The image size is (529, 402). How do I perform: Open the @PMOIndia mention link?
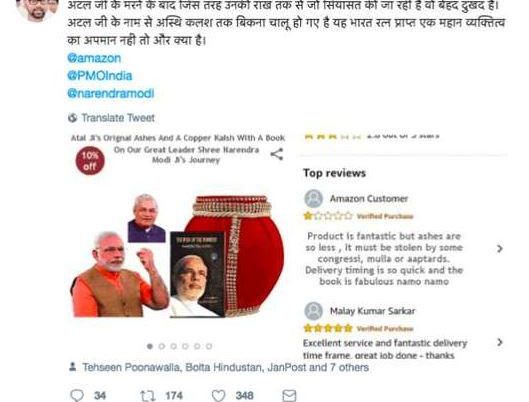[100, 76]
